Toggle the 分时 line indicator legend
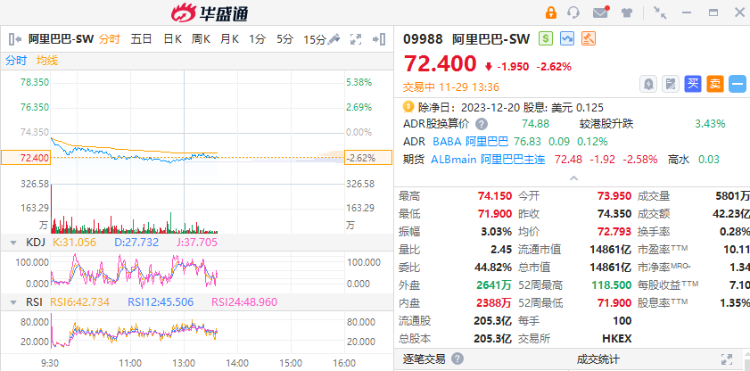 (x=16, y=61)
